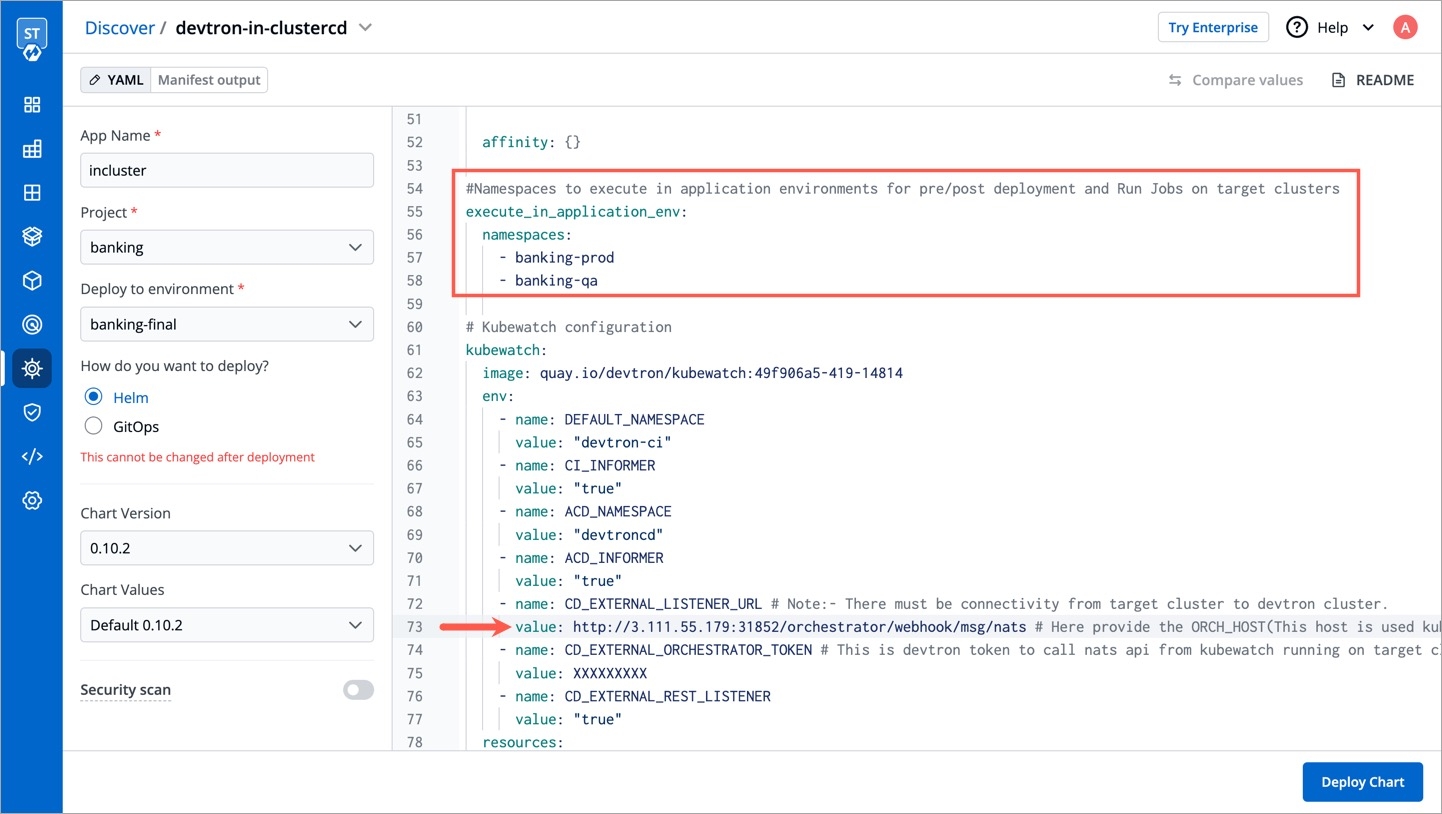The height and width of the screenshot is (814, 1442).
Task: Open the Resource Watcher target icon
Action: pyautogui.click(x=32, y=325)
